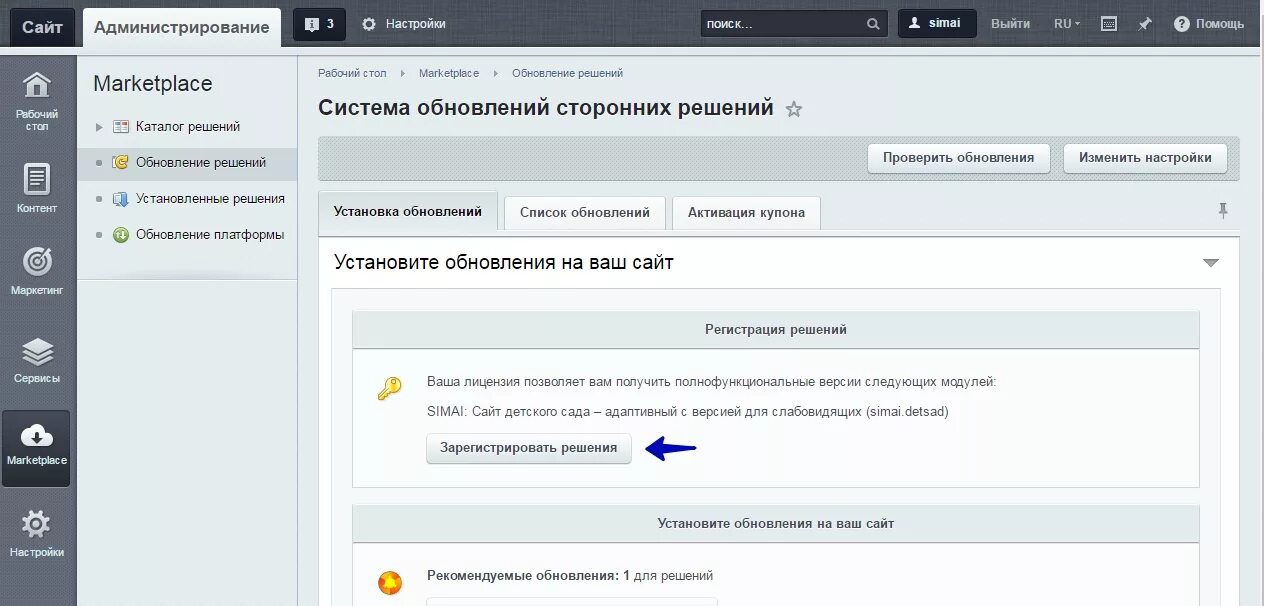Click the pin icon in top bar
The image size is (1264, 606).
[1145, 24]
